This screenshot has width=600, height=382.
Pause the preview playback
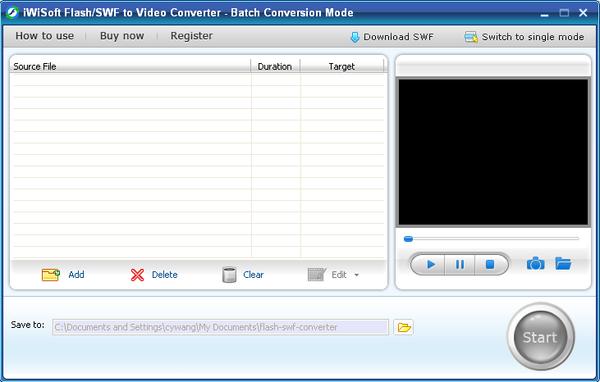coord(460,264)
